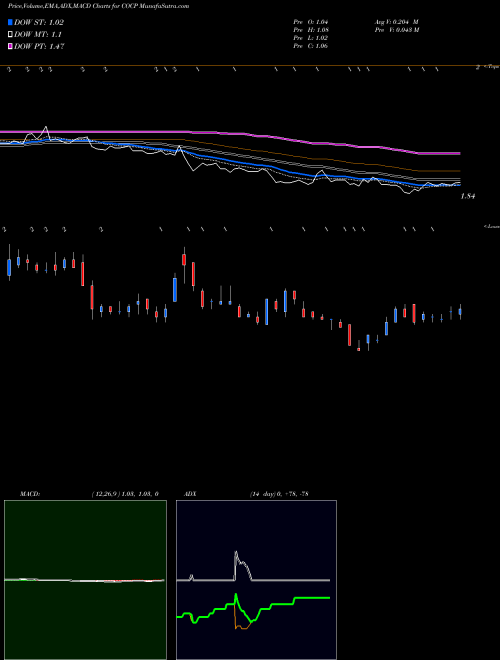Open the dark blue ADX chart panel

click(x=256, y=580)
